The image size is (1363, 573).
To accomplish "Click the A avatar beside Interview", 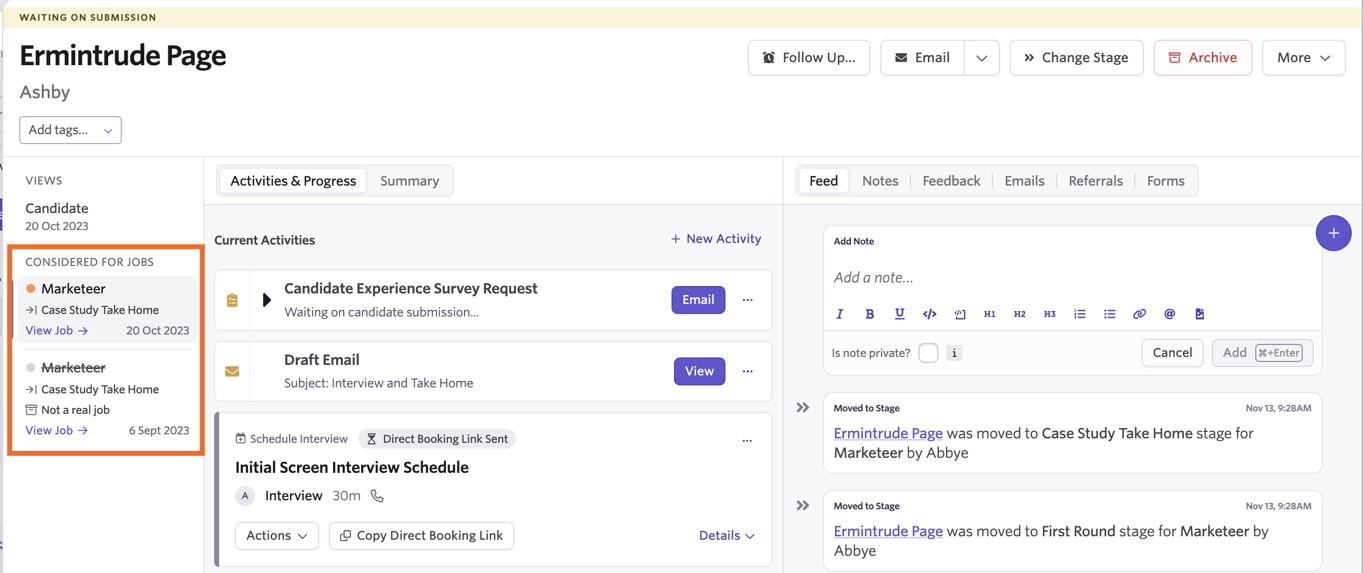I will click(245, 496).
